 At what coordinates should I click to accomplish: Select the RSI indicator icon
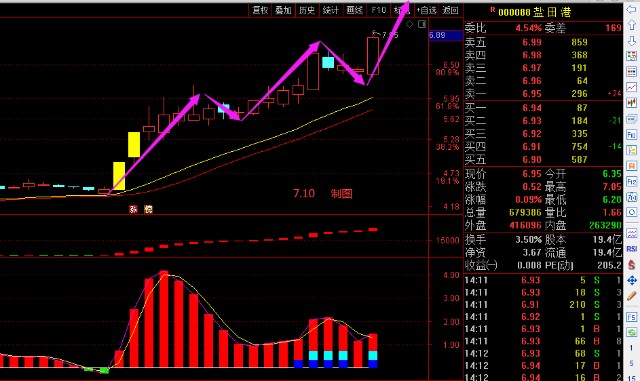pos(631,249)
